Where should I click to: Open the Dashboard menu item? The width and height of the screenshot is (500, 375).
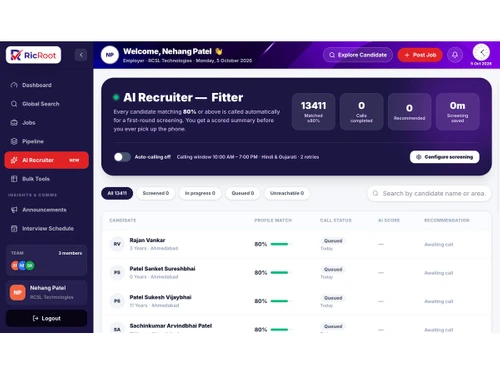pyautogui.click(x=47, y=85)
